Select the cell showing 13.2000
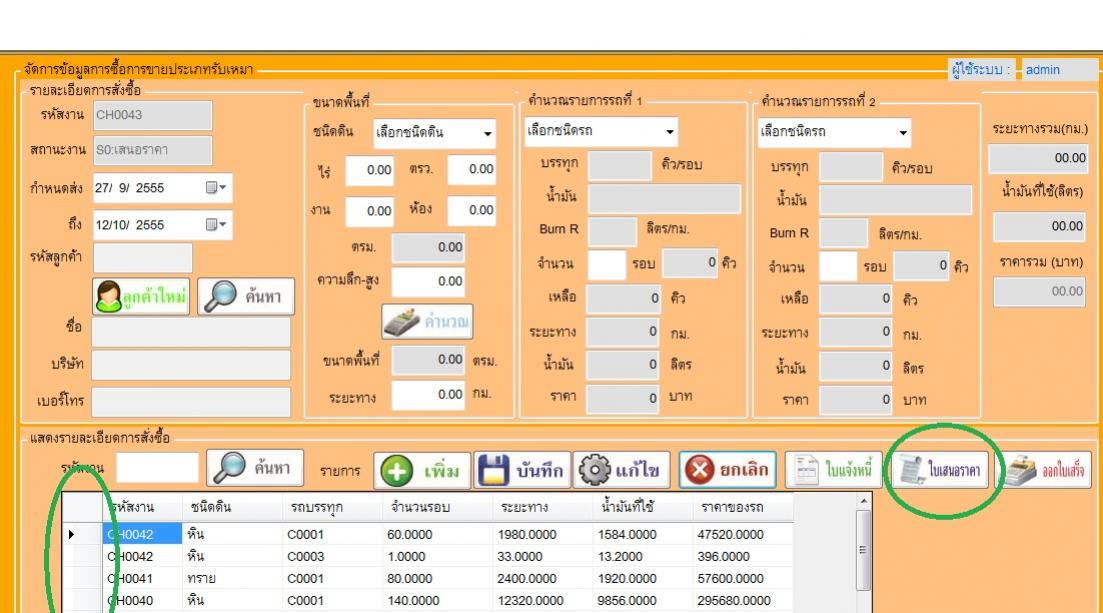1103x613 pixels. (x=642, y=556)
